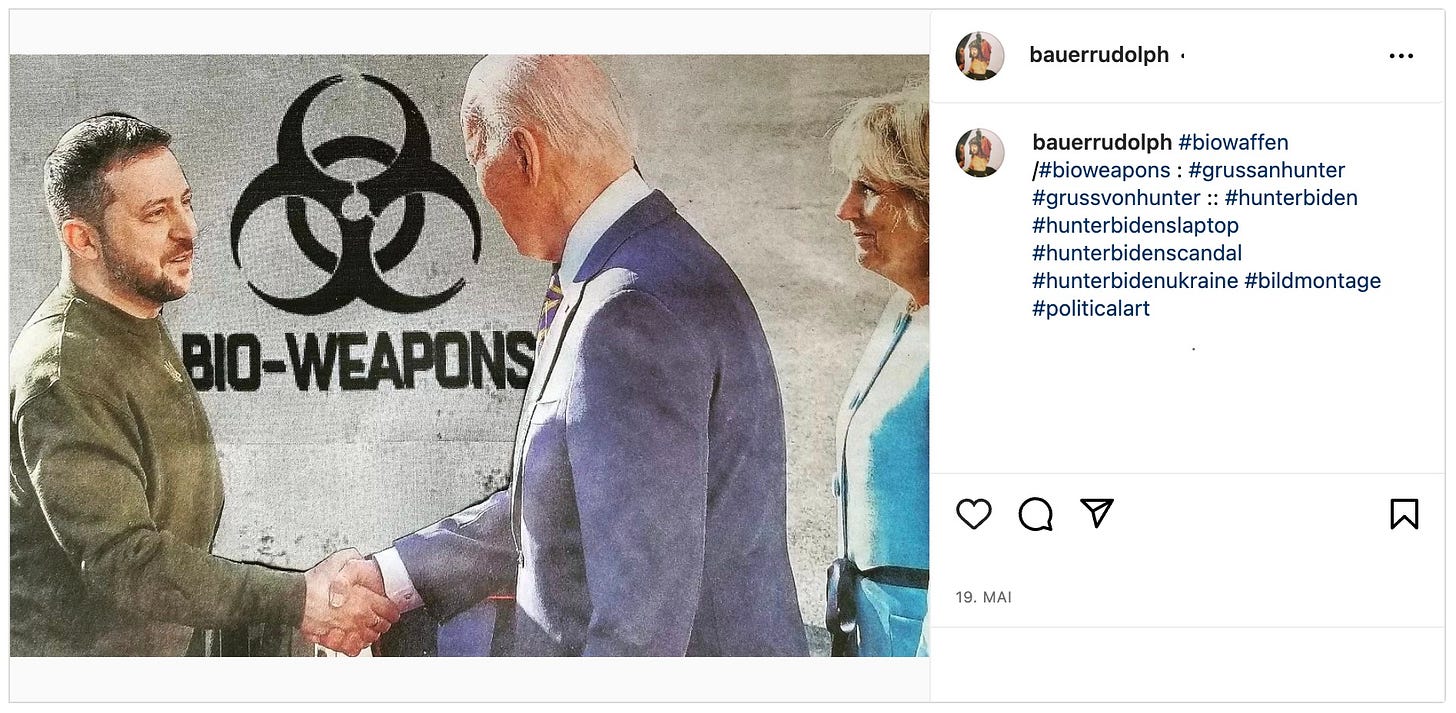Open the #hunterbidenscandal hashtag
Viewport: 1456px width, 713px height.
[x=1137, y=253]
